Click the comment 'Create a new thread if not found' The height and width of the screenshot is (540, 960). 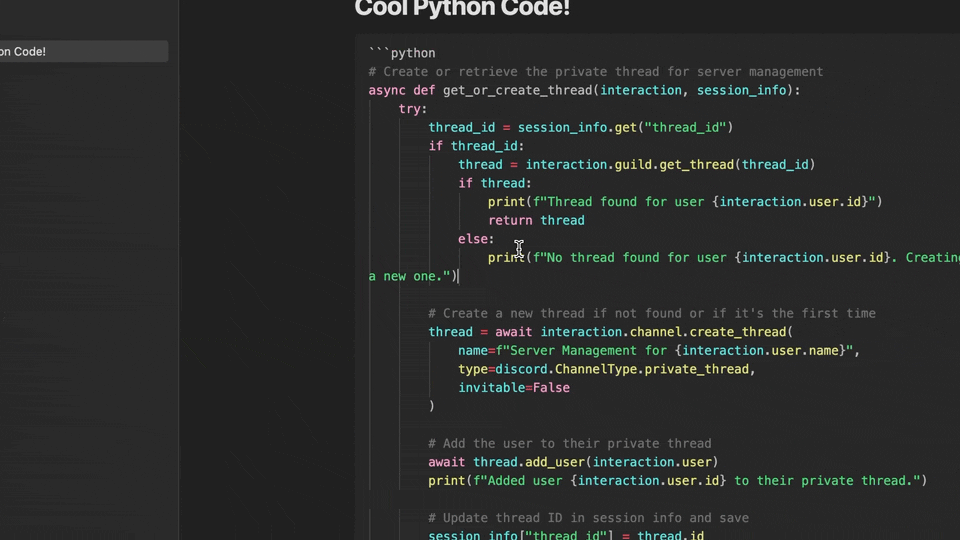652,313
